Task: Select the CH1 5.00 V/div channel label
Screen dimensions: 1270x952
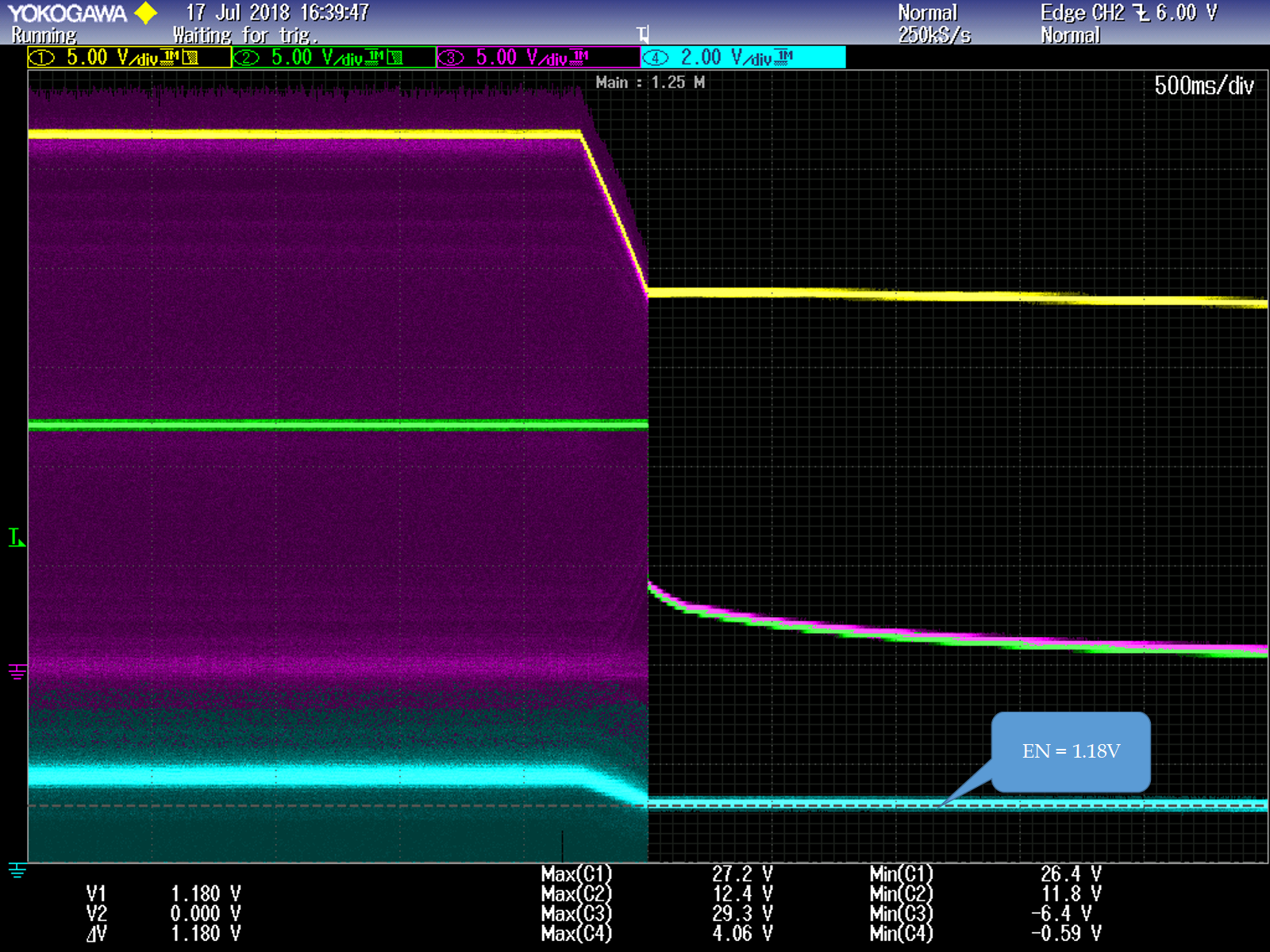Action: click(129, 57)
